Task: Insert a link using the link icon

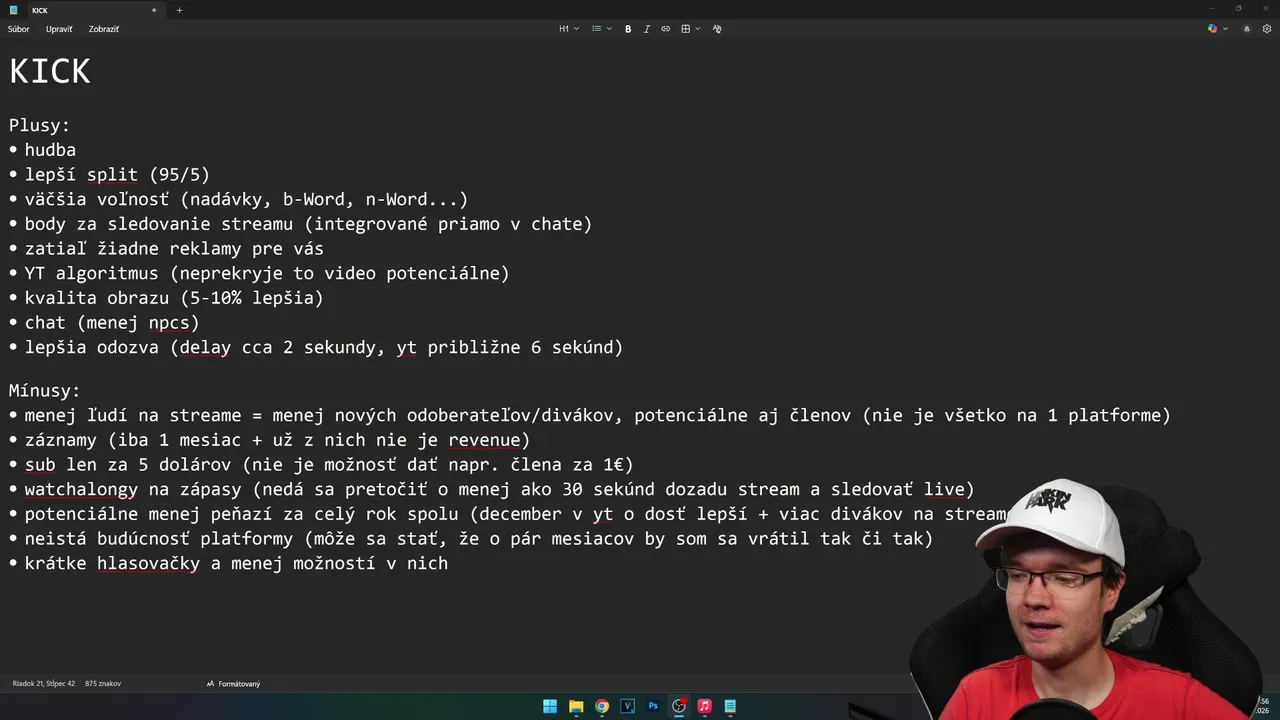Action: tap(666, 29)
